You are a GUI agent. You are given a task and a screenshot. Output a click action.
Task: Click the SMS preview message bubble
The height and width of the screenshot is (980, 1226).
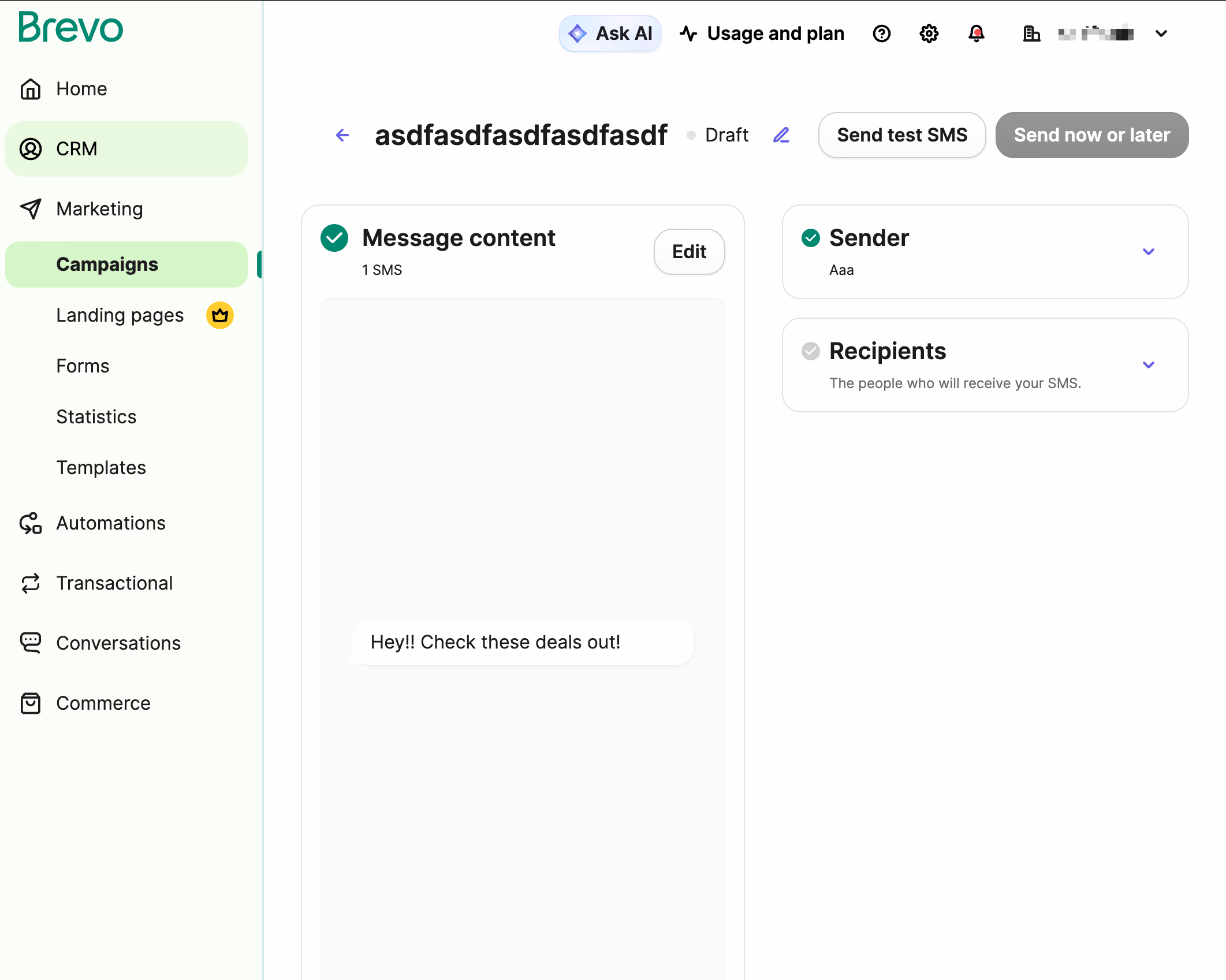523,642
